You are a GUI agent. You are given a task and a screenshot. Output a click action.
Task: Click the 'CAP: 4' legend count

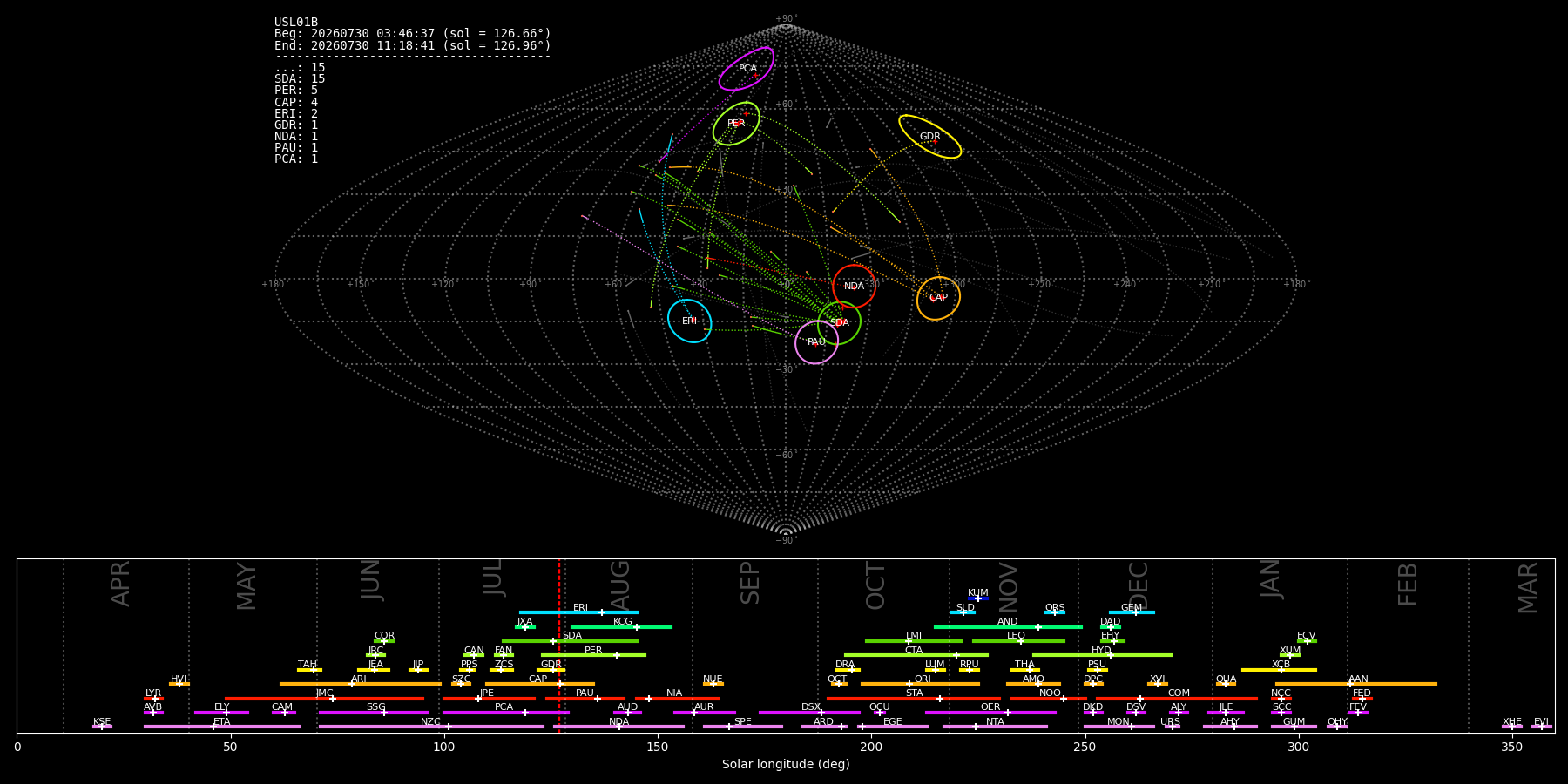point(296,102)
